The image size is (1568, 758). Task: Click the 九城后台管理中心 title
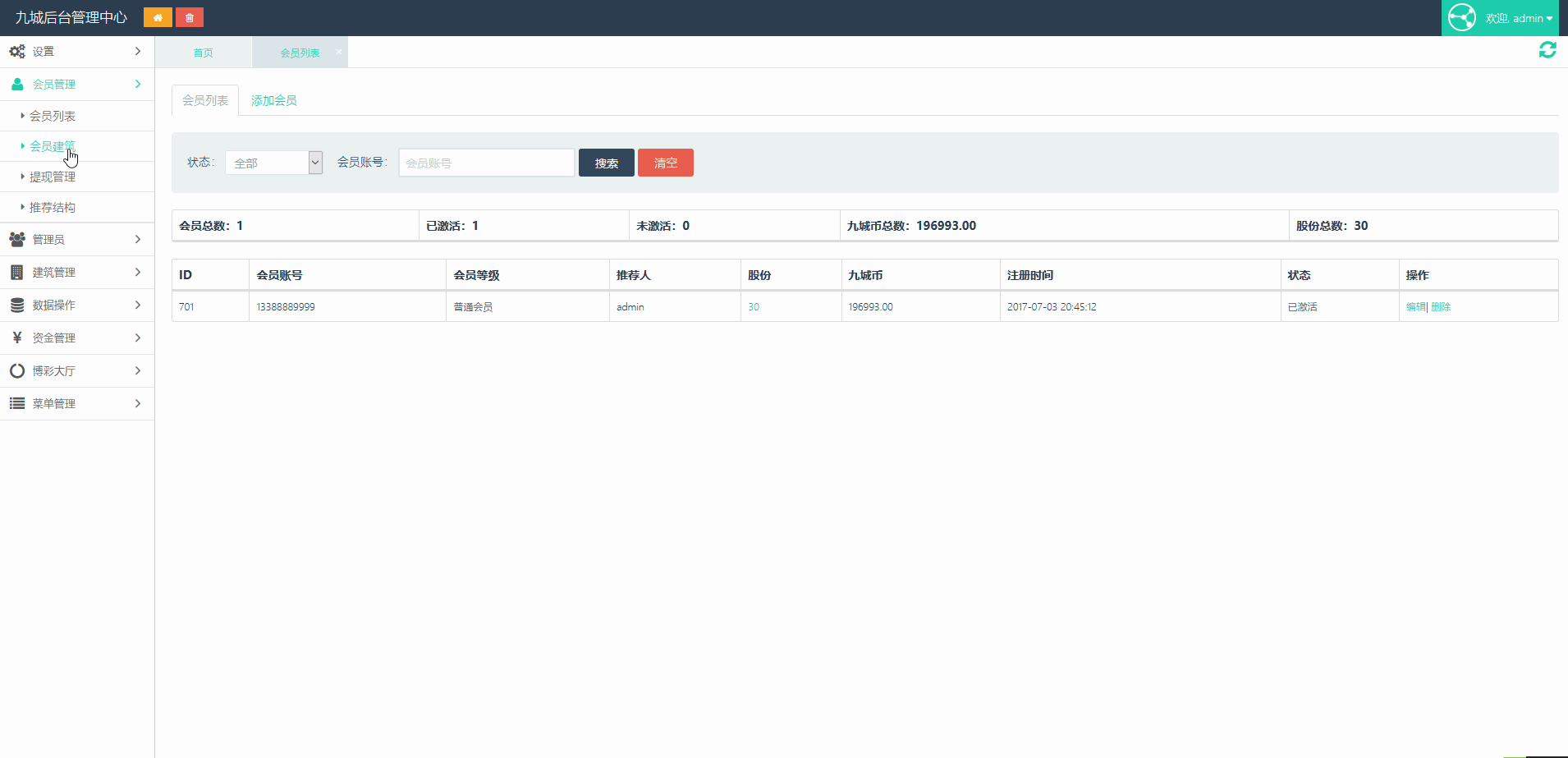71,17
